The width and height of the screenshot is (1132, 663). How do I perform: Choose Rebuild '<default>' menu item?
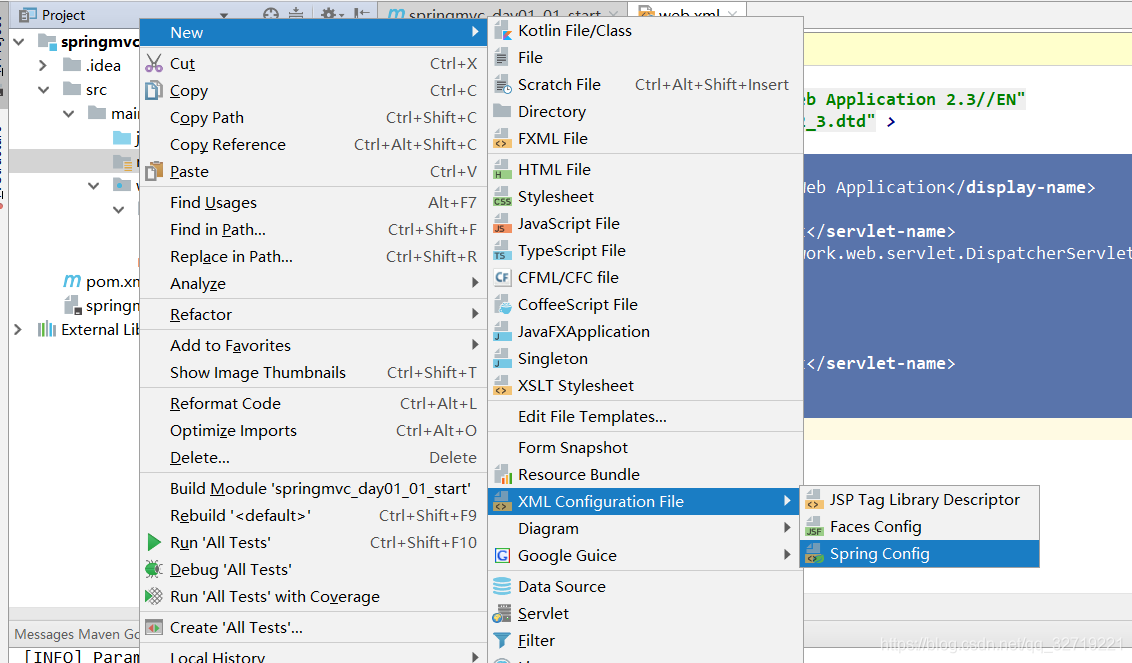point(313,516)
